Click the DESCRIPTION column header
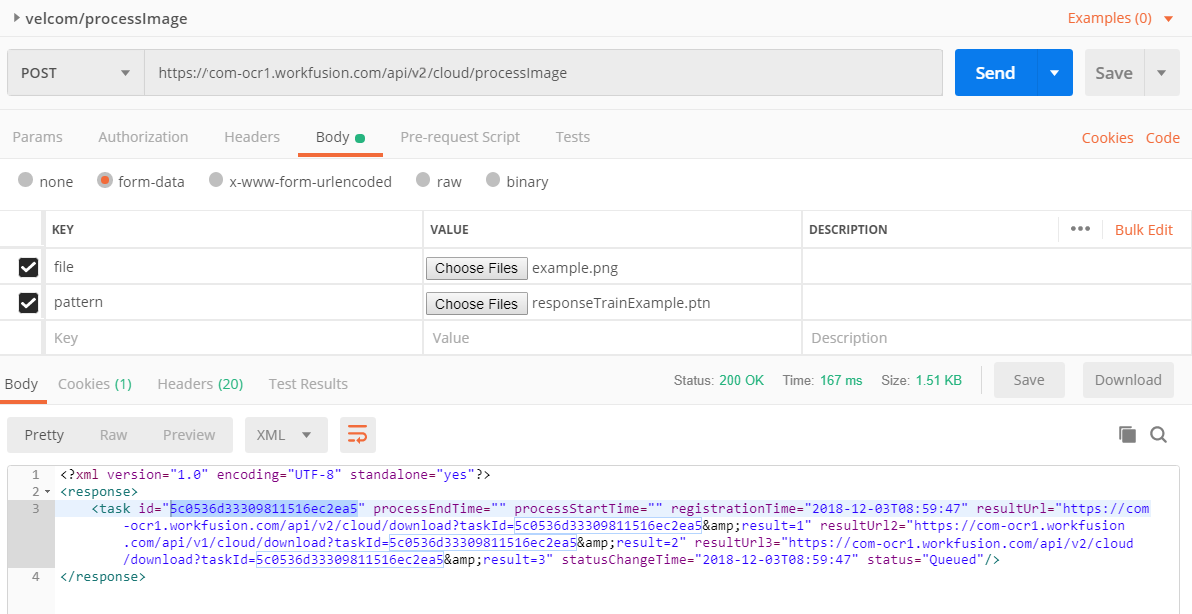This screenshot has width=1192, height=614. point(848,229)
